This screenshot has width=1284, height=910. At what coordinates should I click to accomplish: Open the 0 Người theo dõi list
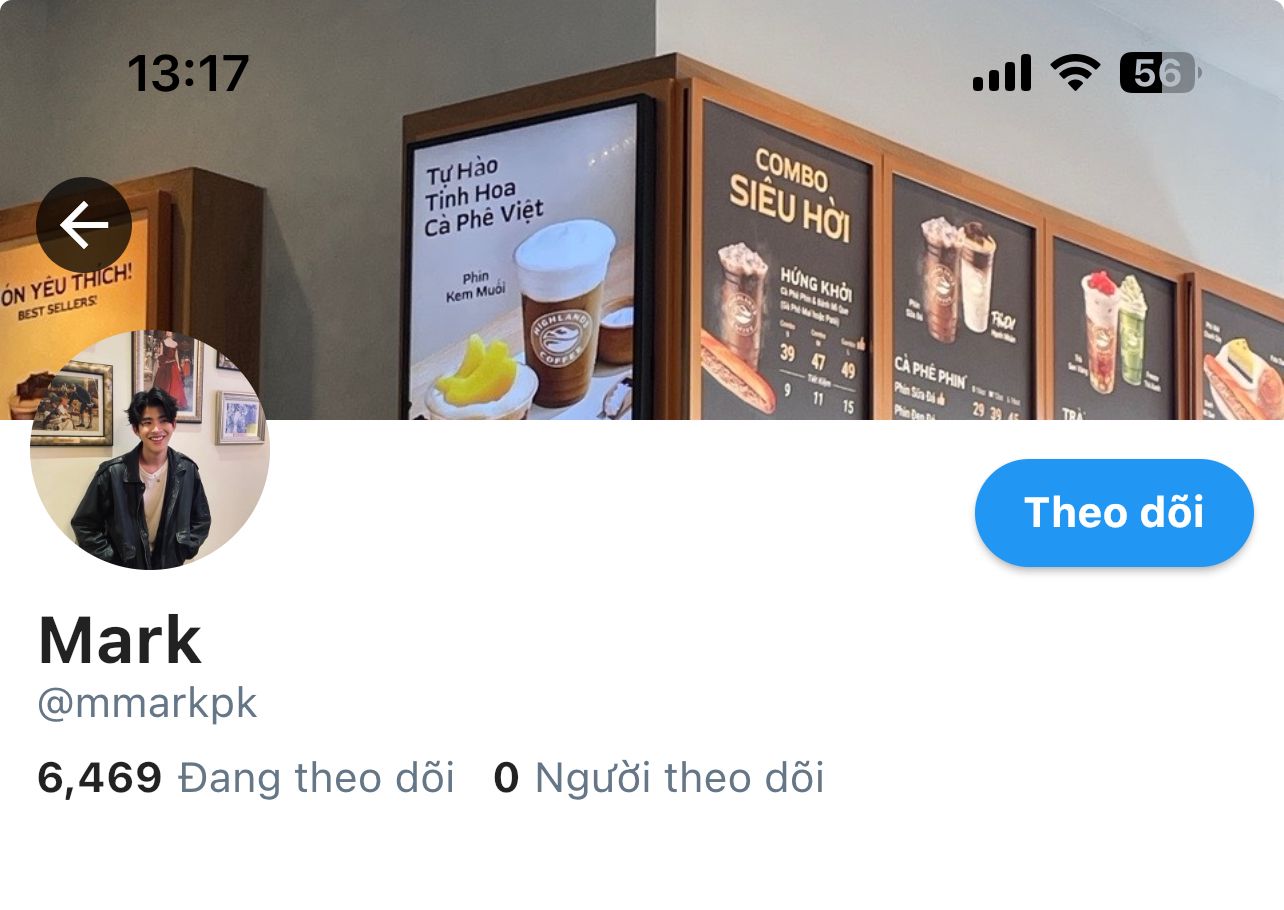pyautogui.click(x=659, y=778)
